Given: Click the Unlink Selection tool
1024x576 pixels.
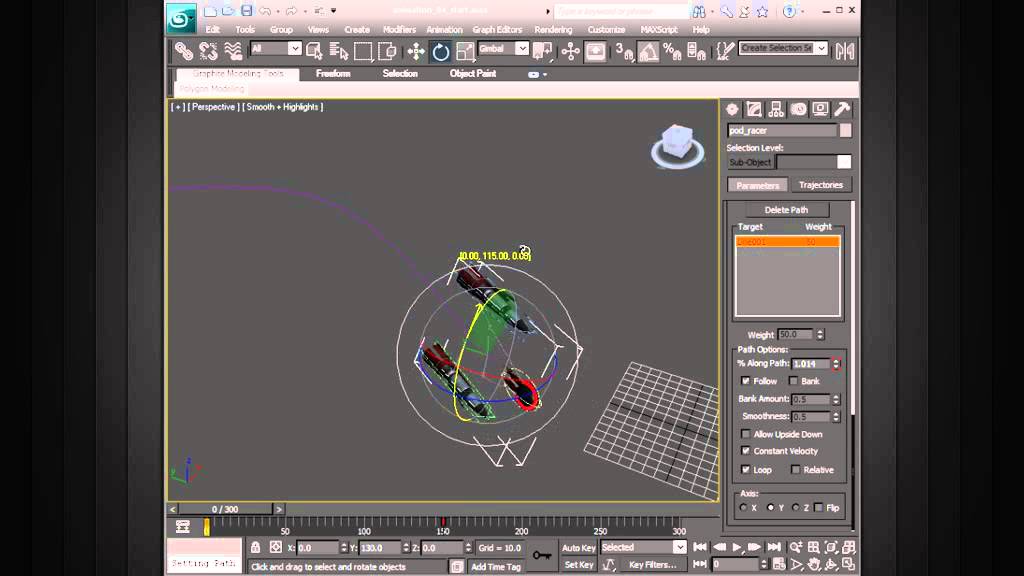Looking at the screenshot, I should pyautogui.click(x=208, y=51).
